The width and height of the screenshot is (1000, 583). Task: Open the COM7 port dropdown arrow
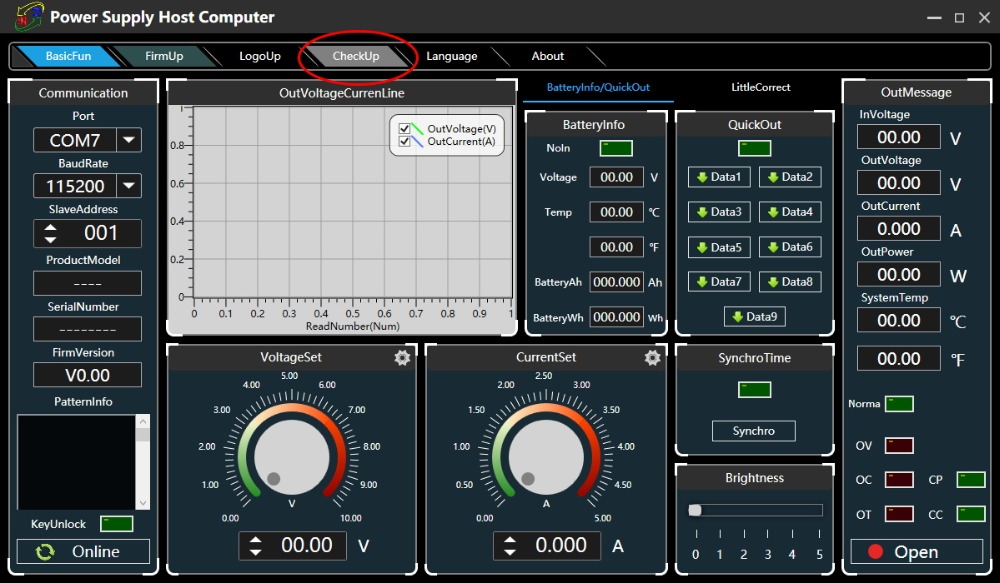pos(129,140)
